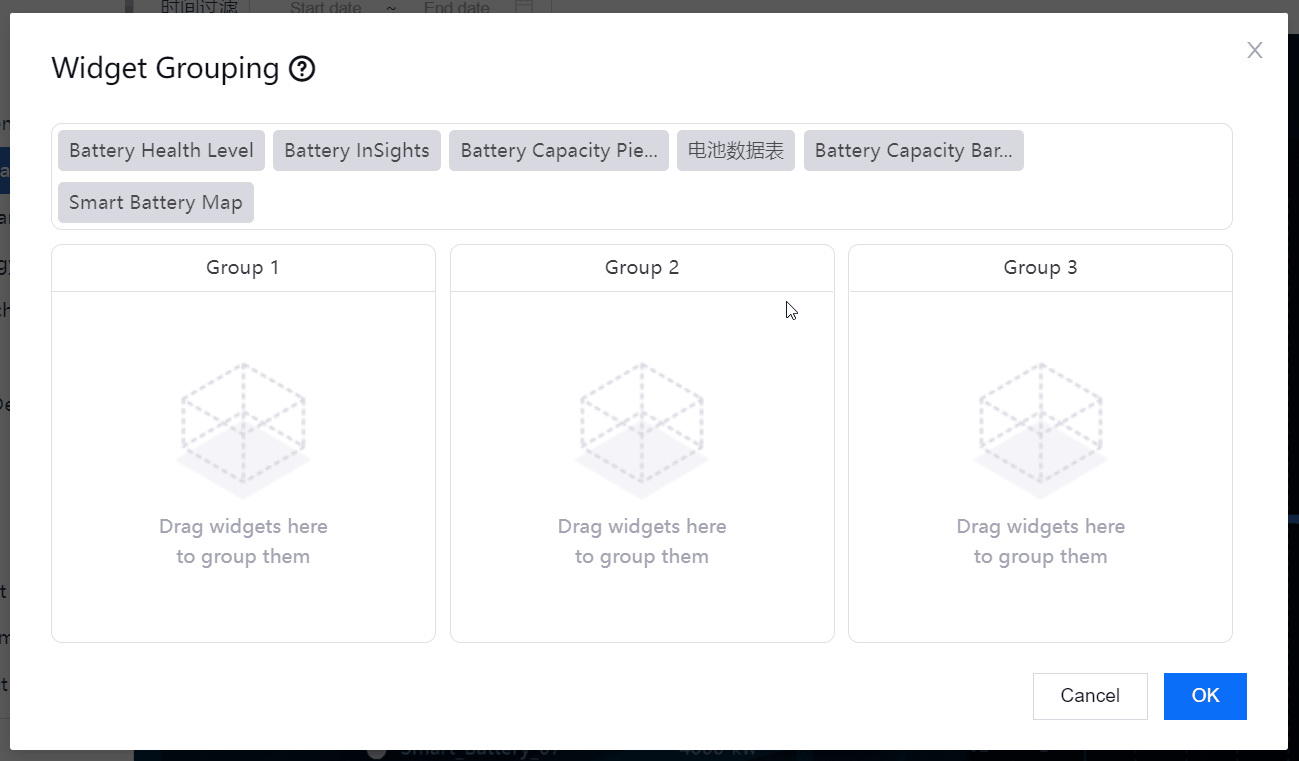Select the Battery InSights widget chip
The width and height of the screenshot is (1299, 761).
[356, 151]
